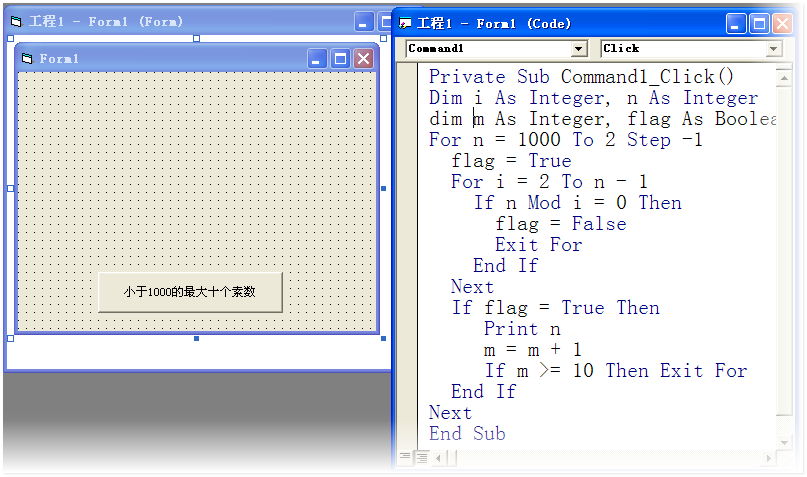Click the code window vertical scroll up arrow
The width and height of the screenshot is (807, 477).
[784, 78]
